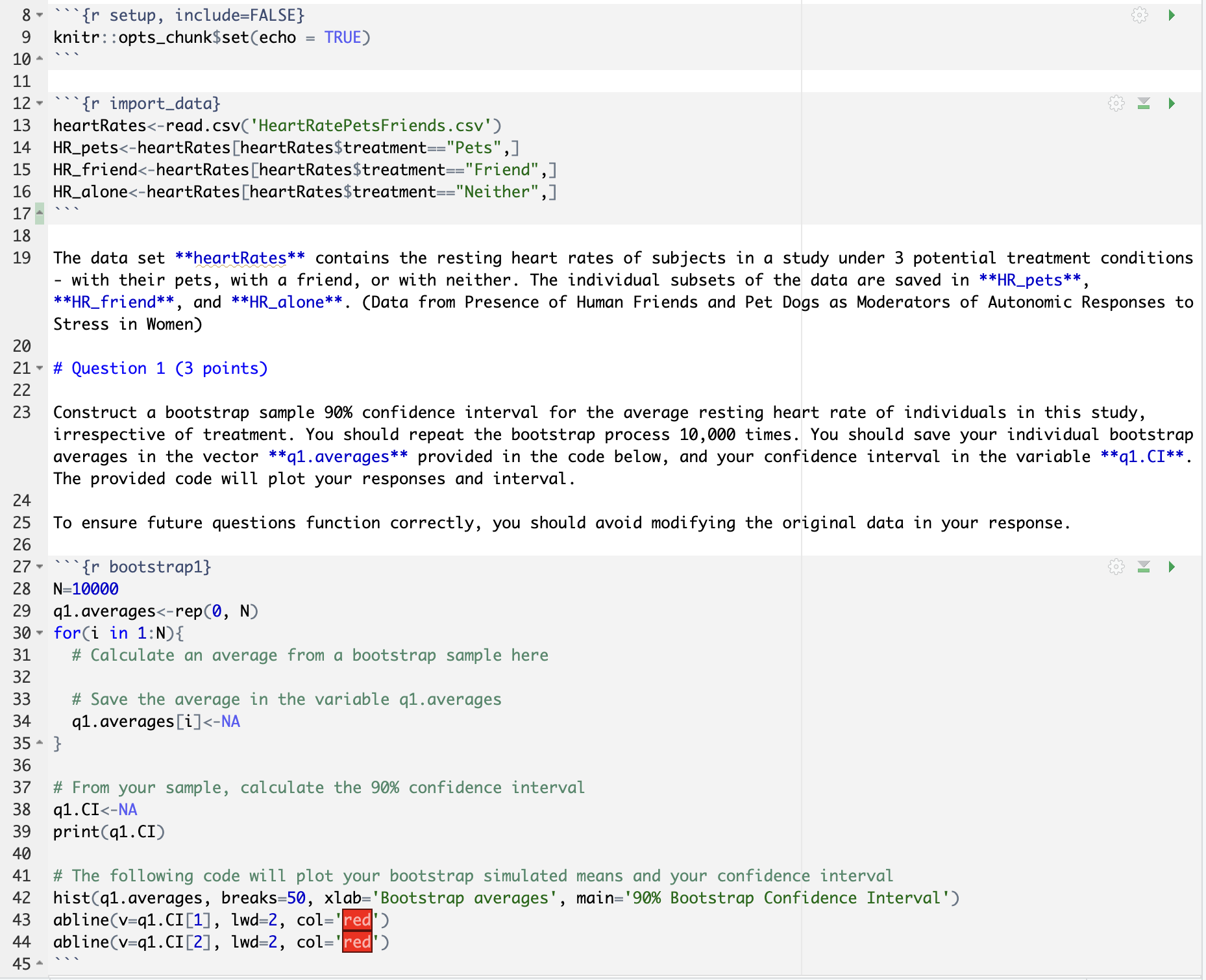Collapse the bootstrap1 chunk at line 27

(39, 566)
